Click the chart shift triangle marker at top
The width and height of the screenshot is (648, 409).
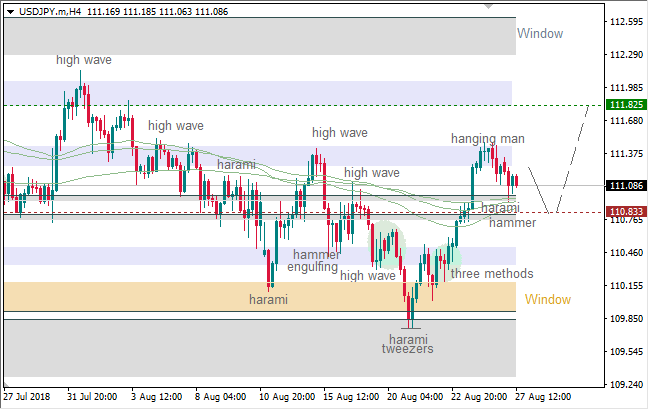point(489,6)
